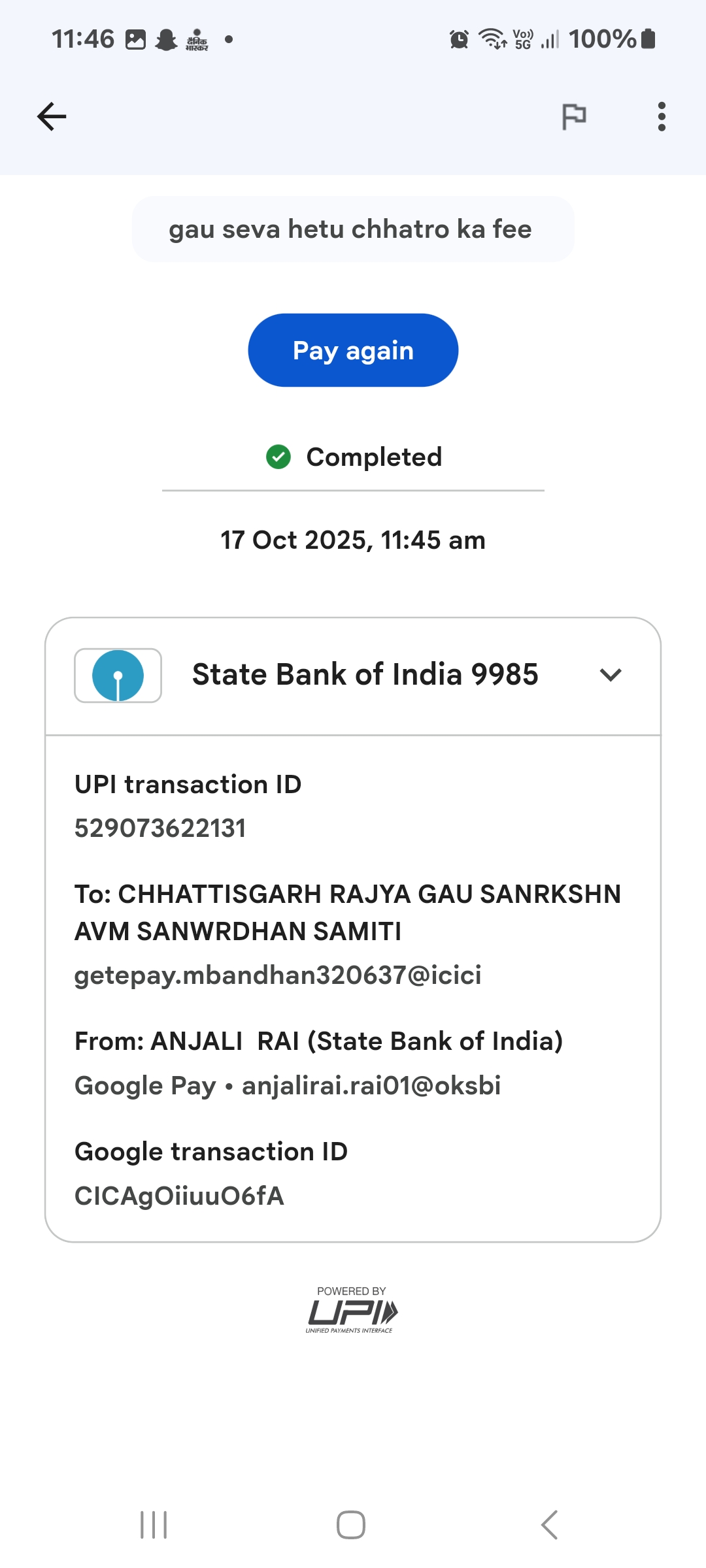Open the three-dot overflow menu
706x1568 pixels.
(x=662, y=117)
